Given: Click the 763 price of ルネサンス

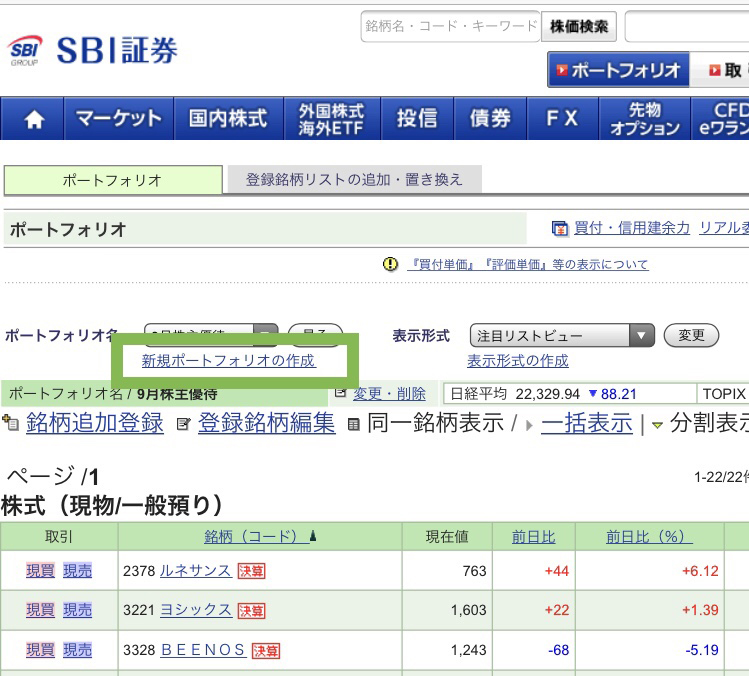Looking at the screenshot, I should (x=474, y=571).
